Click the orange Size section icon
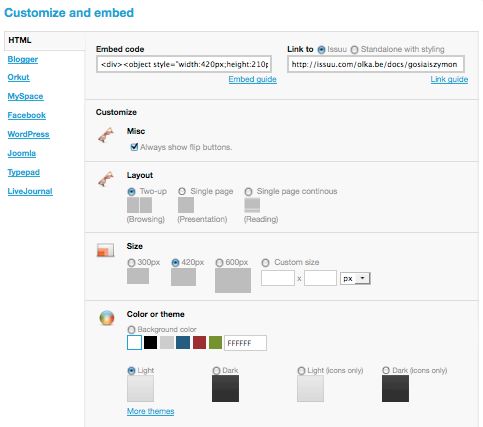The width and height of the screenshot is (483, 427). point(105,250)
